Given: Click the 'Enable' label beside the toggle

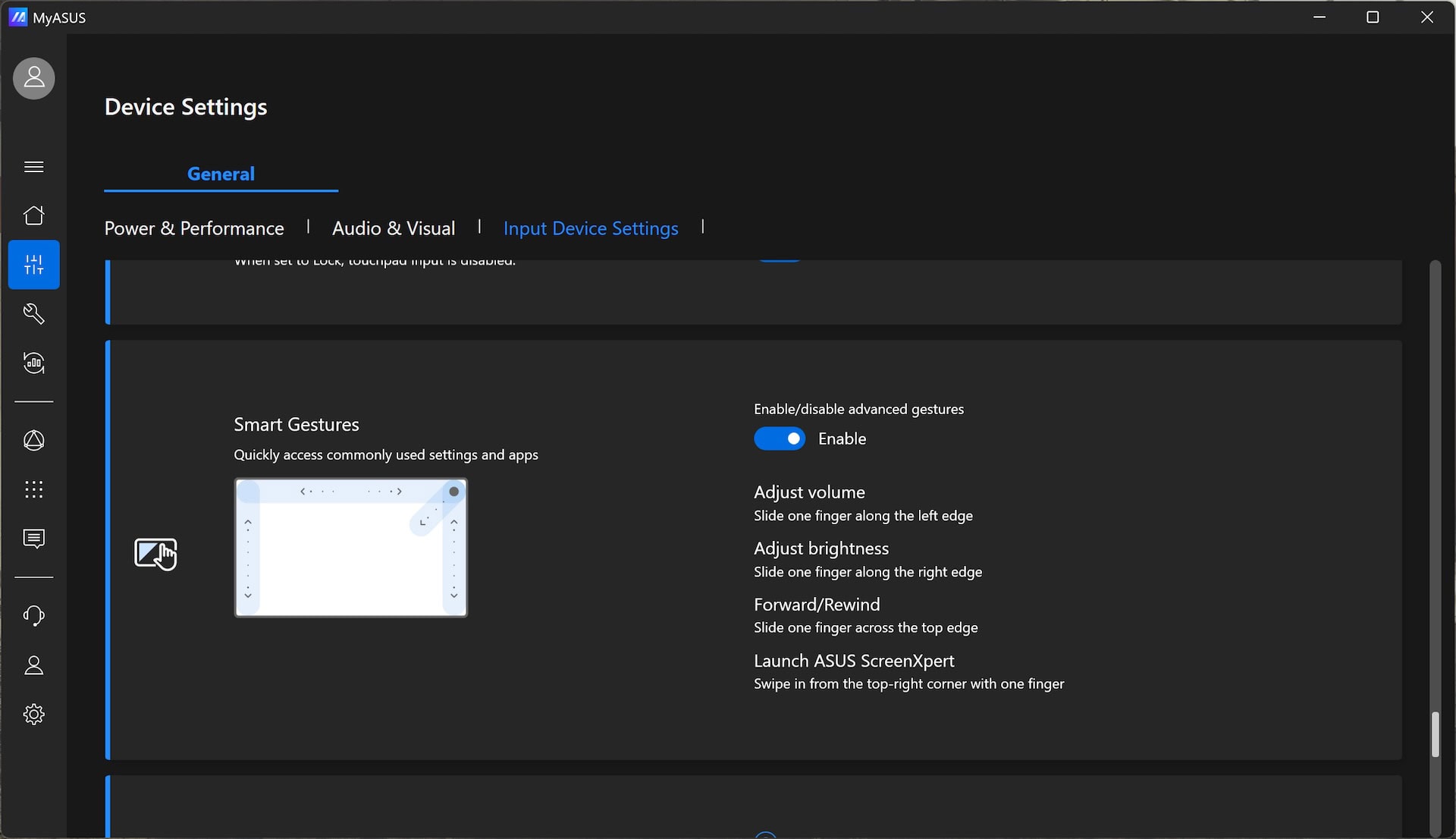Looking at the screenshot, I should (x=842, y=438).
